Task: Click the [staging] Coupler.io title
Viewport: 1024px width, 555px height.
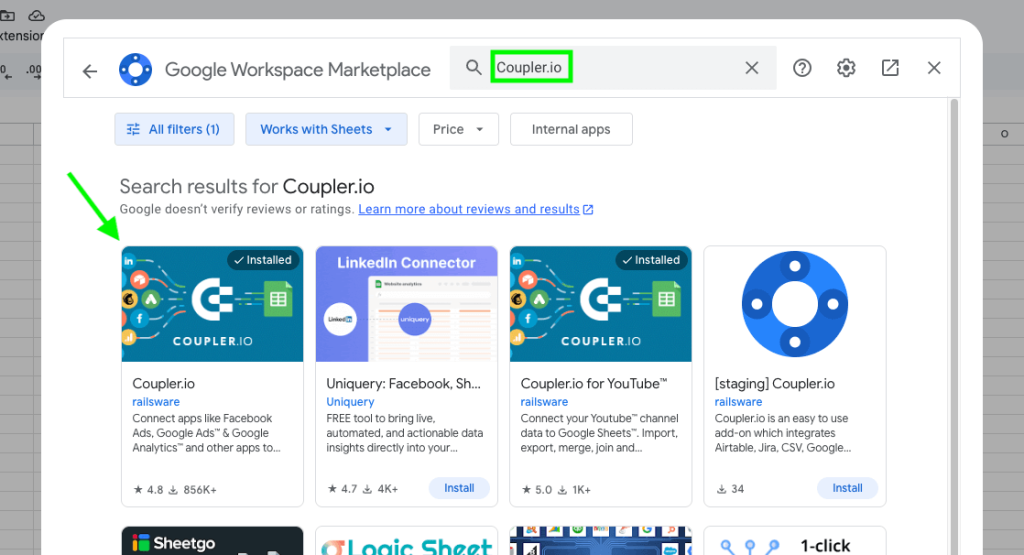Action: (775, 384)
